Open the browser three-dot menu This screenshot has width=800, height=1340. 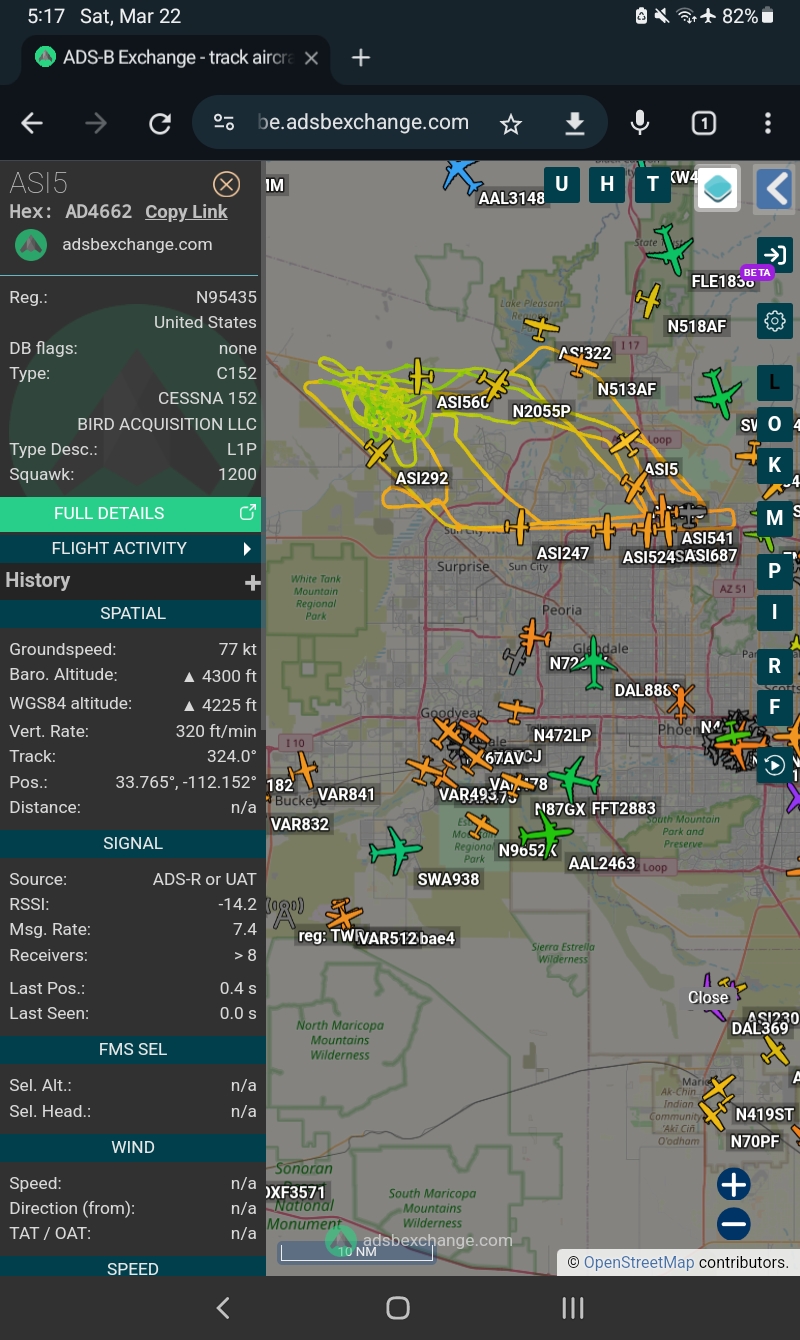tap(768, 123)
